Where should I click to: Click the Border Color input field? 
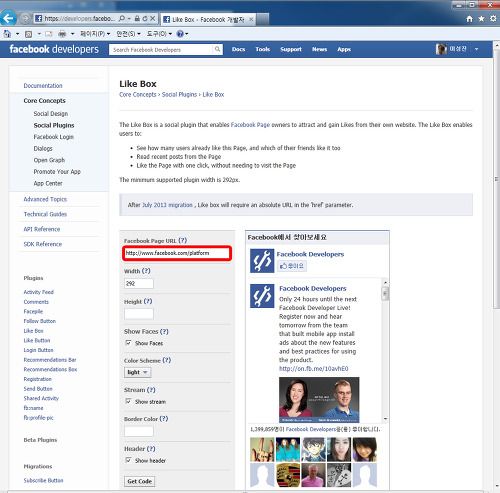tap(139, 431)
